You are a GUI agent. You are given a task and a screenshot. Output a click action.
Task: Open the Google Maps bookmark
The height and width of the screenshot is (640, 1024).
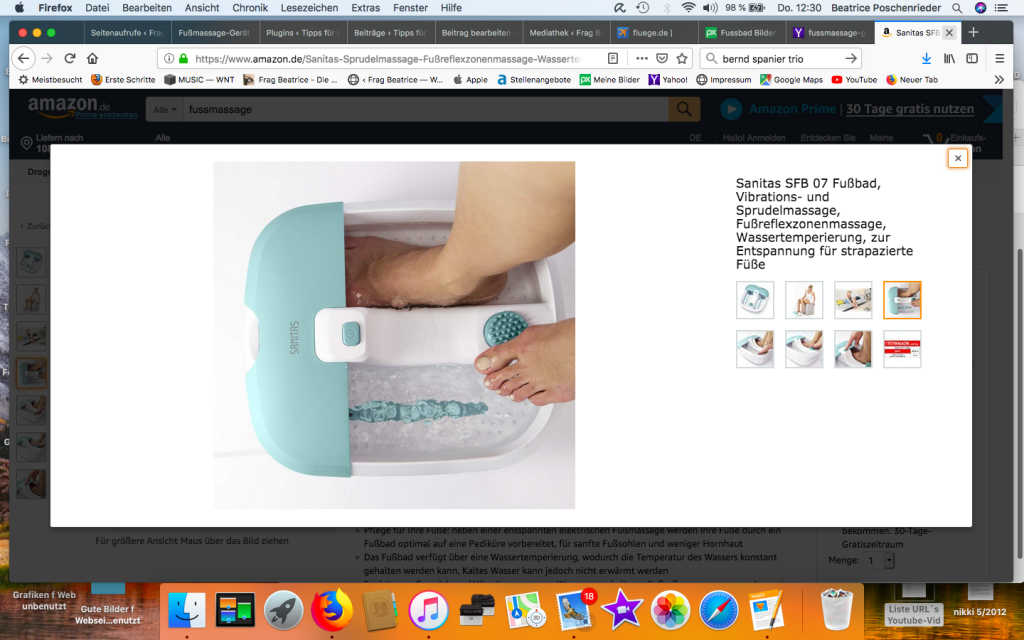pyautogui.click(x=791, y=79)
